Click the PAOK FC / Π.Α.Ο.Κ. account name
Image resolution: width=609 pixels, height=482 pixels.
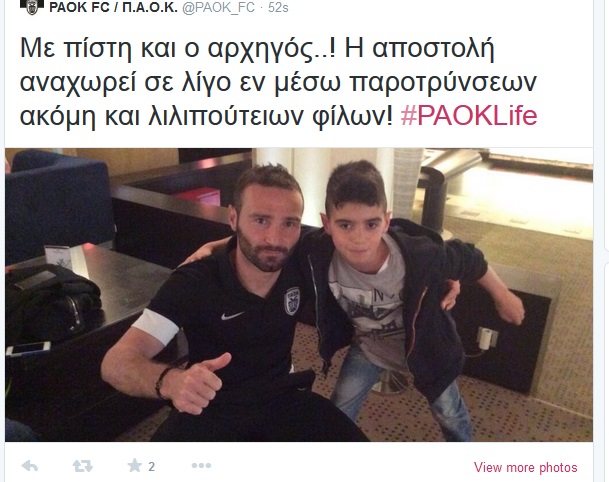[113, 7]
